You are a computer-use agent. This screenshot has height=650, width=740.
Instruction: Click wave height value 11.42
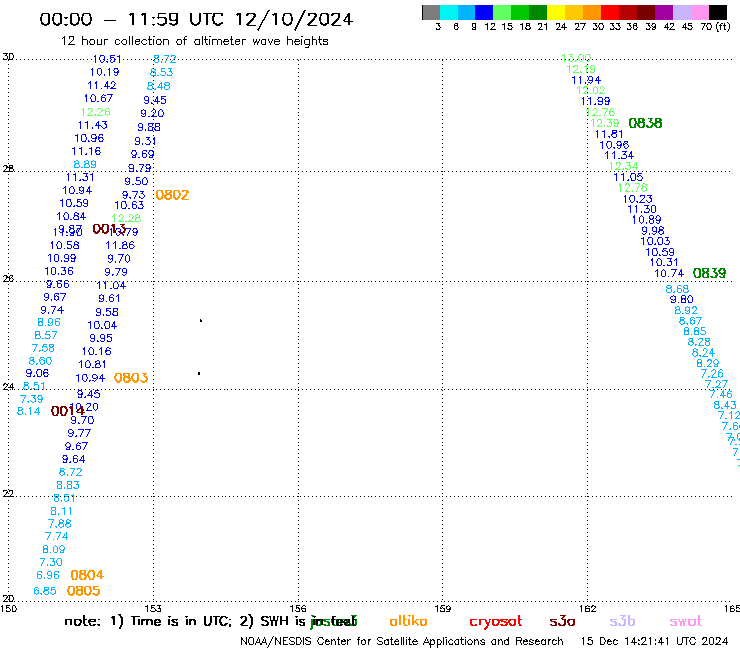101,85
